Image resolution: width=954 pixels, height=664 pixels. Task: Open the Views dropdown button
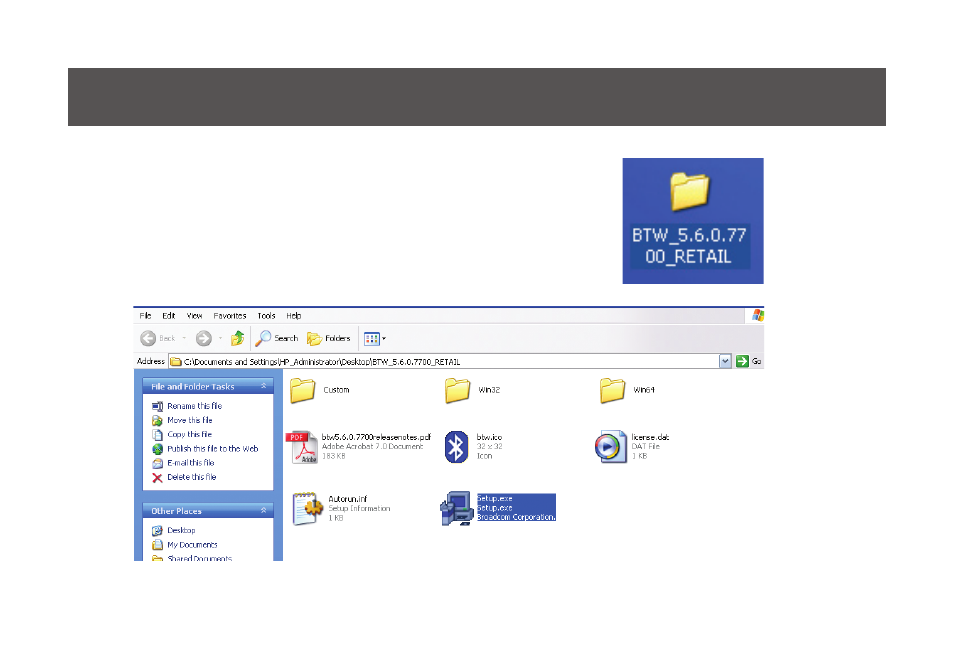click(375, 338)
